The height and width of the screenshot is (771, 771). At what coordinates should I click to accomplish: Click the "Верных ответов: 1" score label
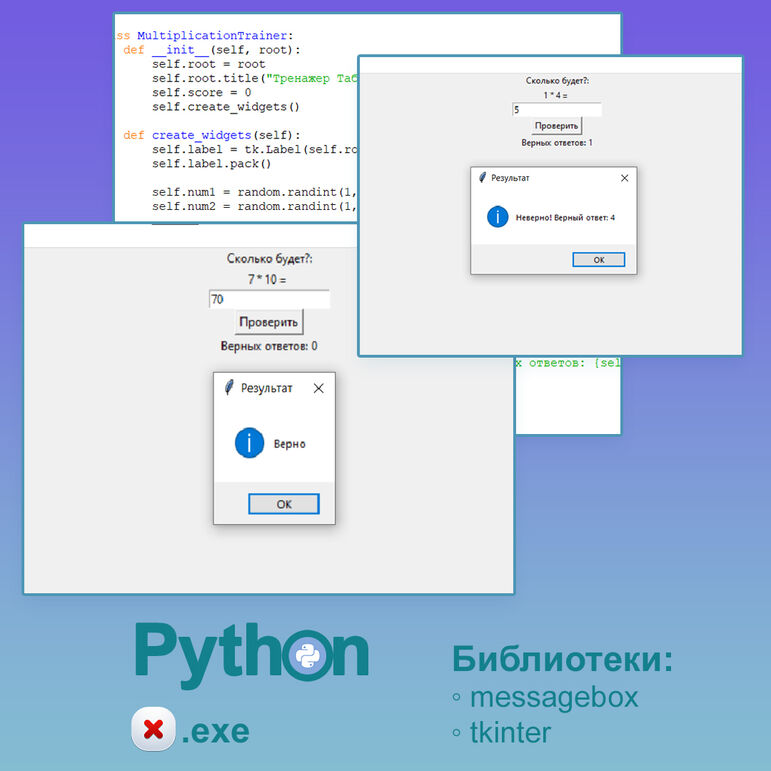coord(557,143)
